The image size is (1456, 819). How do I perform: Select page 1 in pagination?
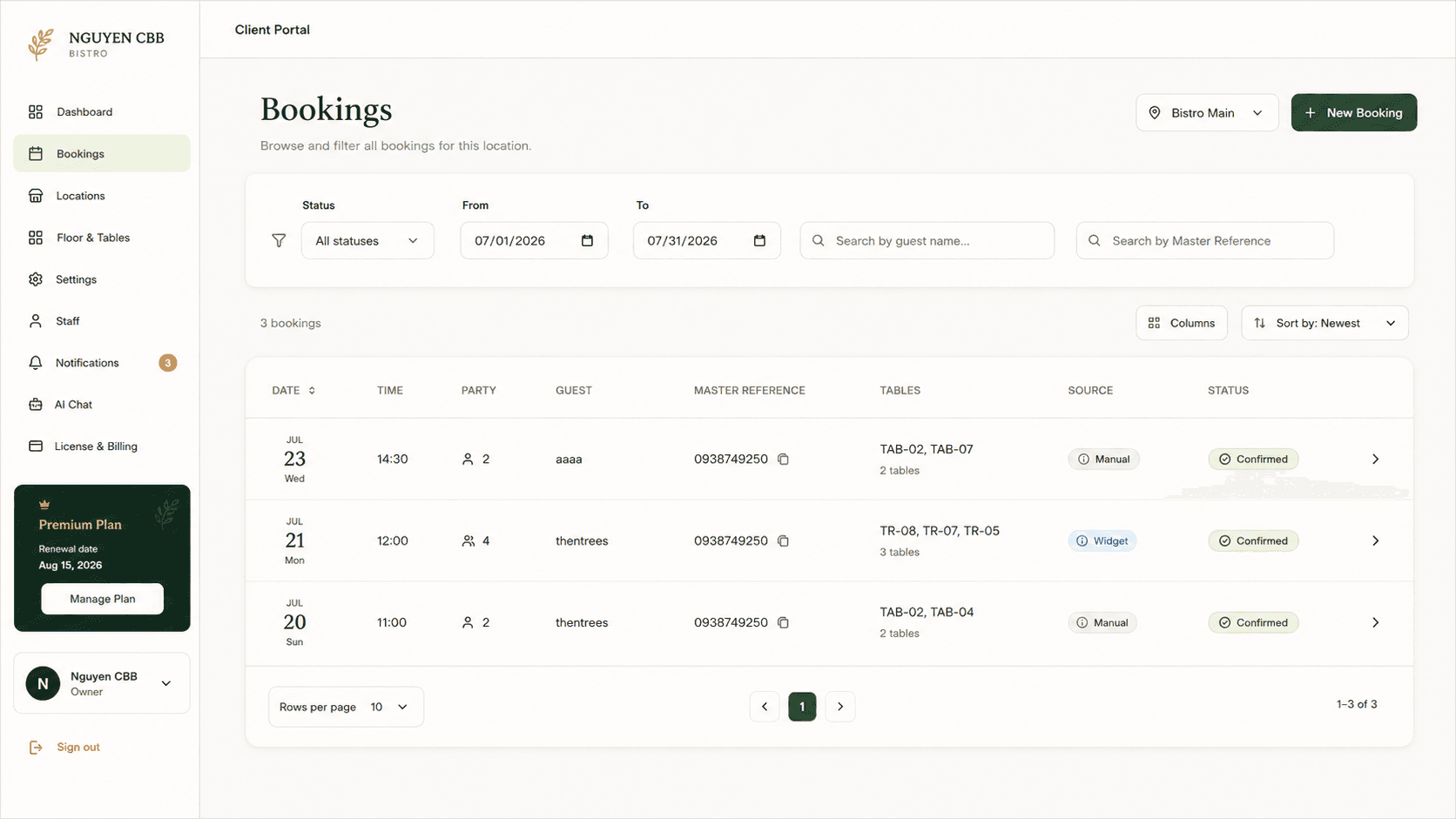pos(802,707)
